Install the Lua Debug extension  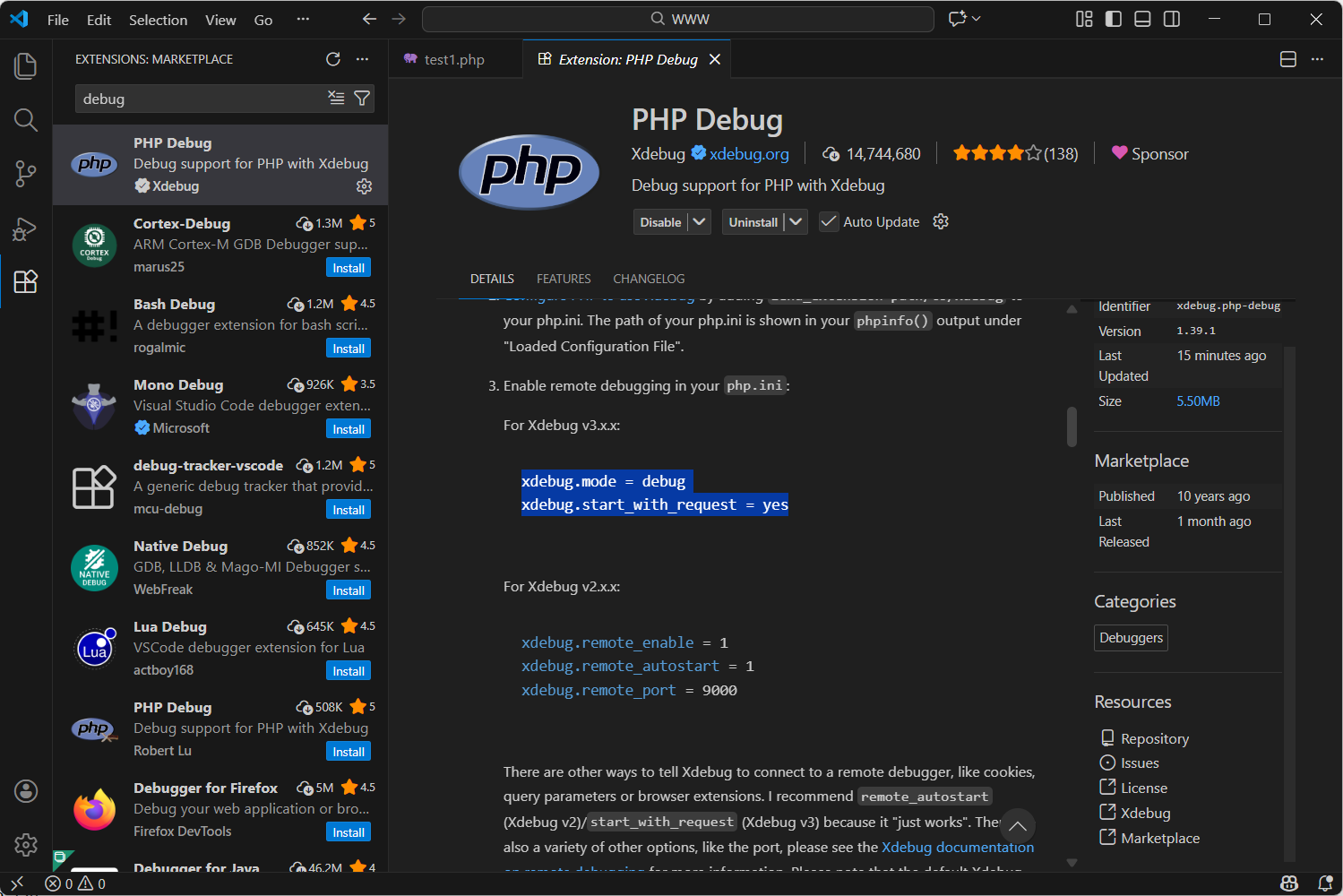[349, 671]
